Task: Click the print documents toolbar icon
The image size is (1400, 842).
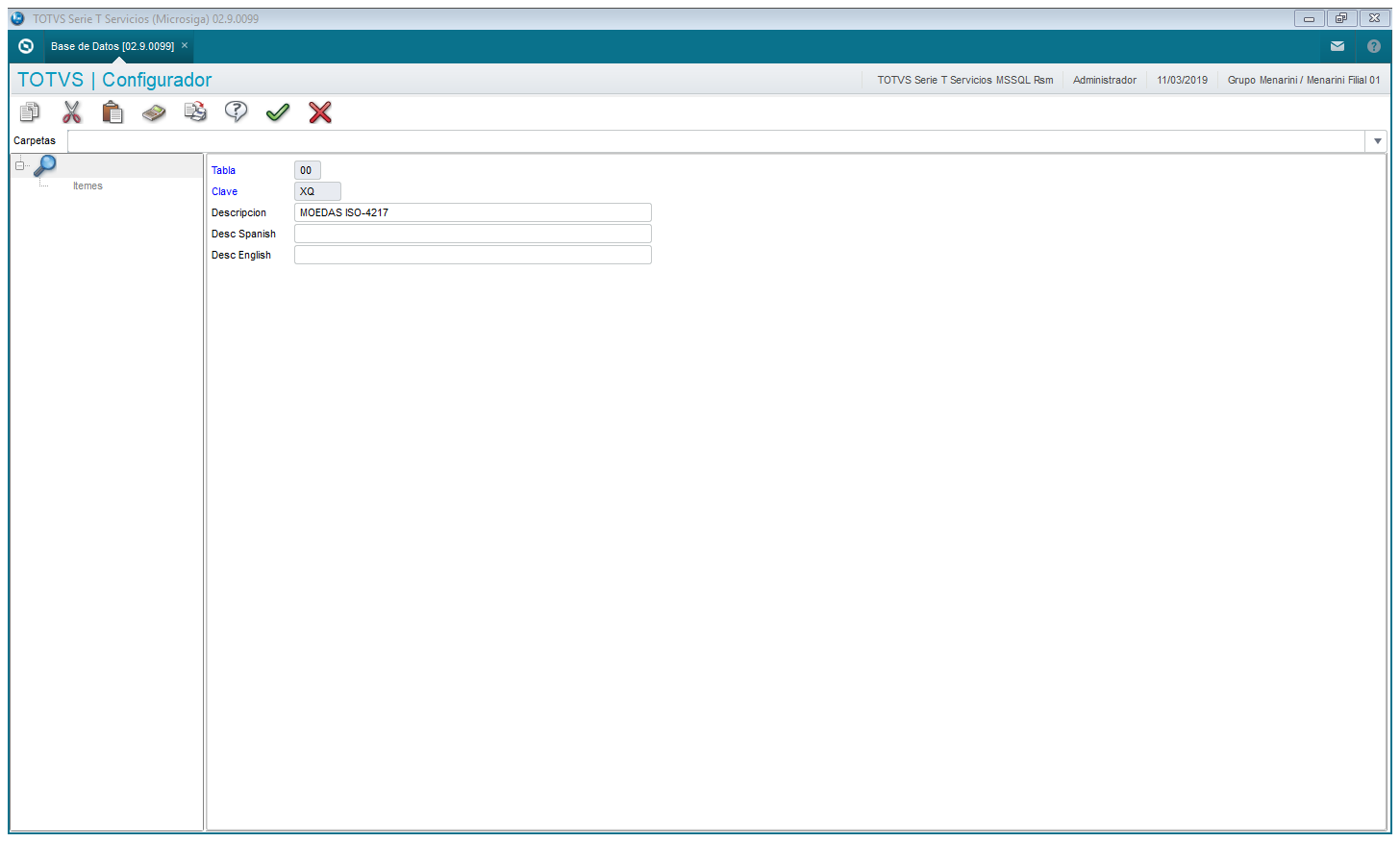Action: (195, 112)
